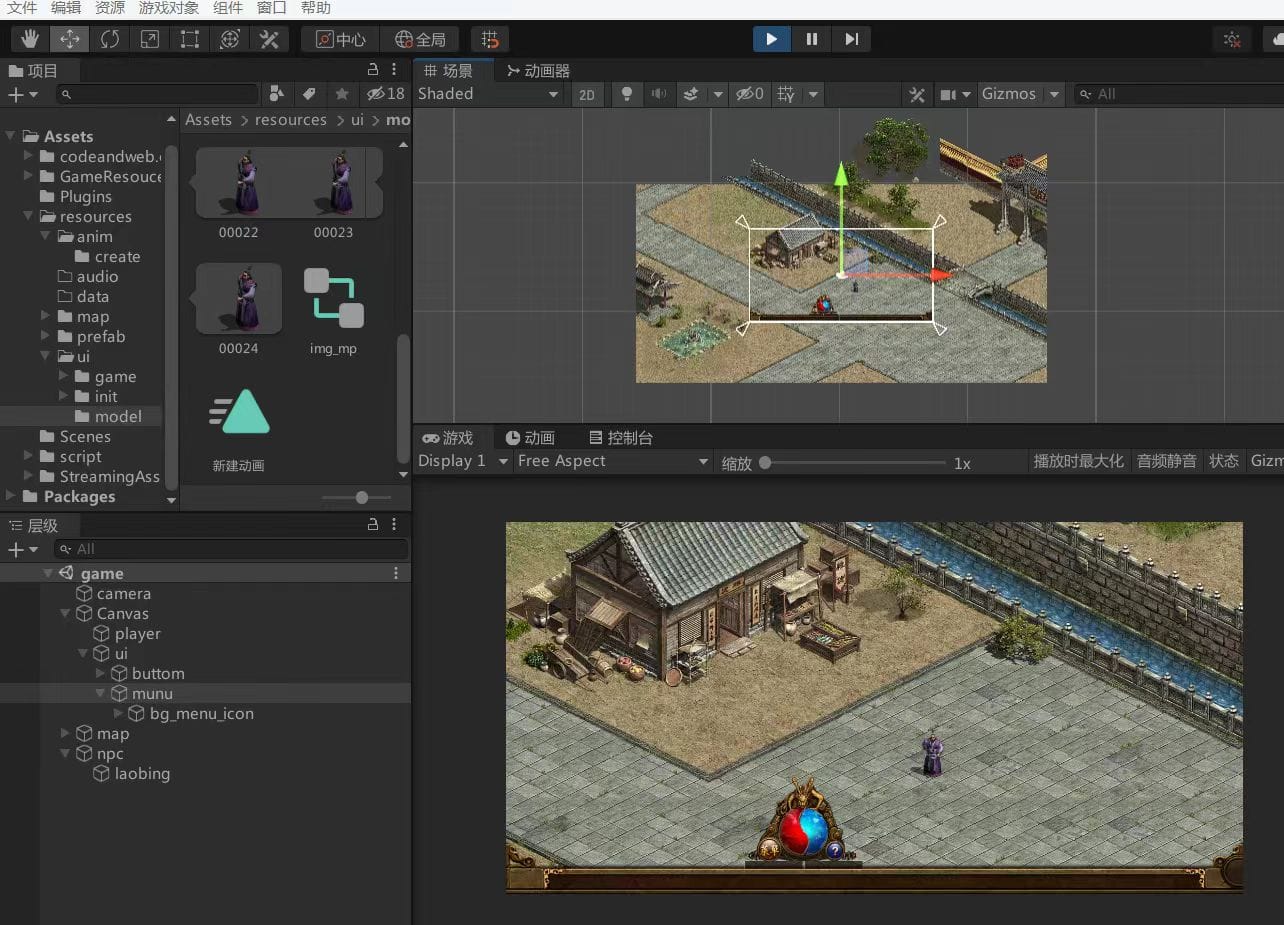Viewport: 1284px width, 925px height.
Task: Toggle 2D mode in scene view
Action: pyautogui.click(x=587, y=94)
